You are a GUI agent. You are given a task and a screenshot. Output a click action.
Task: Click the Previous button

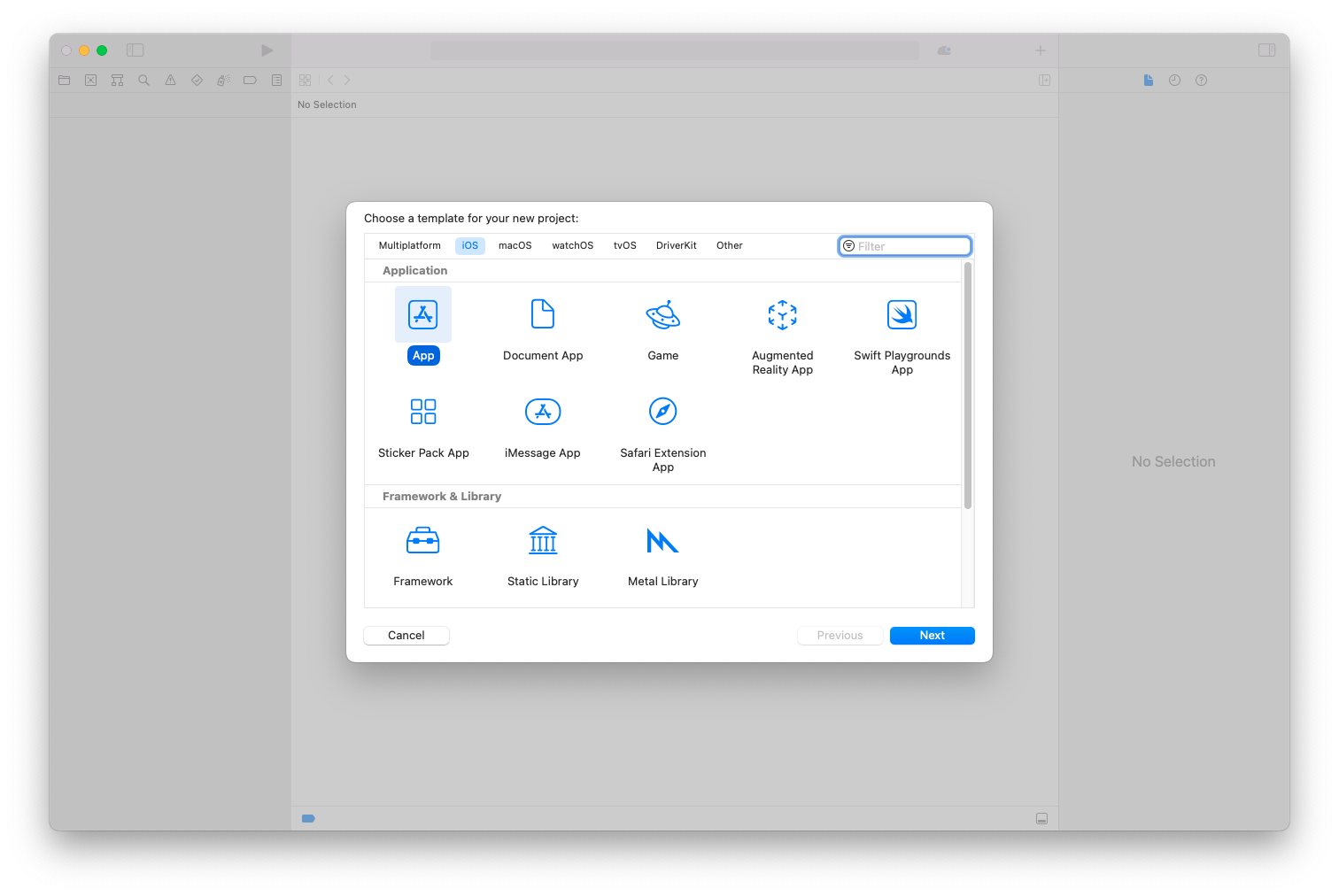point(840,635)
